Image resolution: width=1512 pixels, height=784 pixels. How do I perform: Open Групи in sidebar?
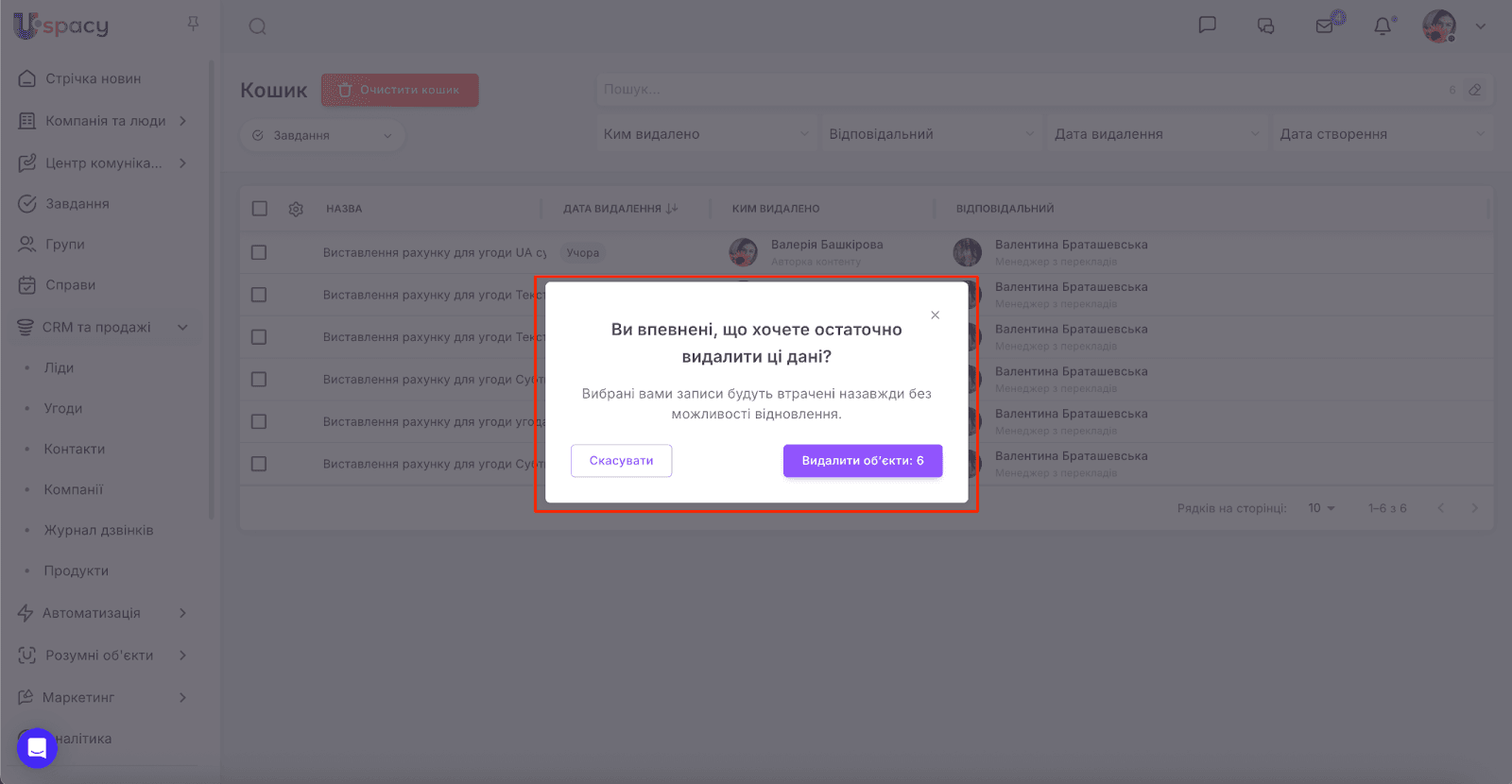(64, 245)
